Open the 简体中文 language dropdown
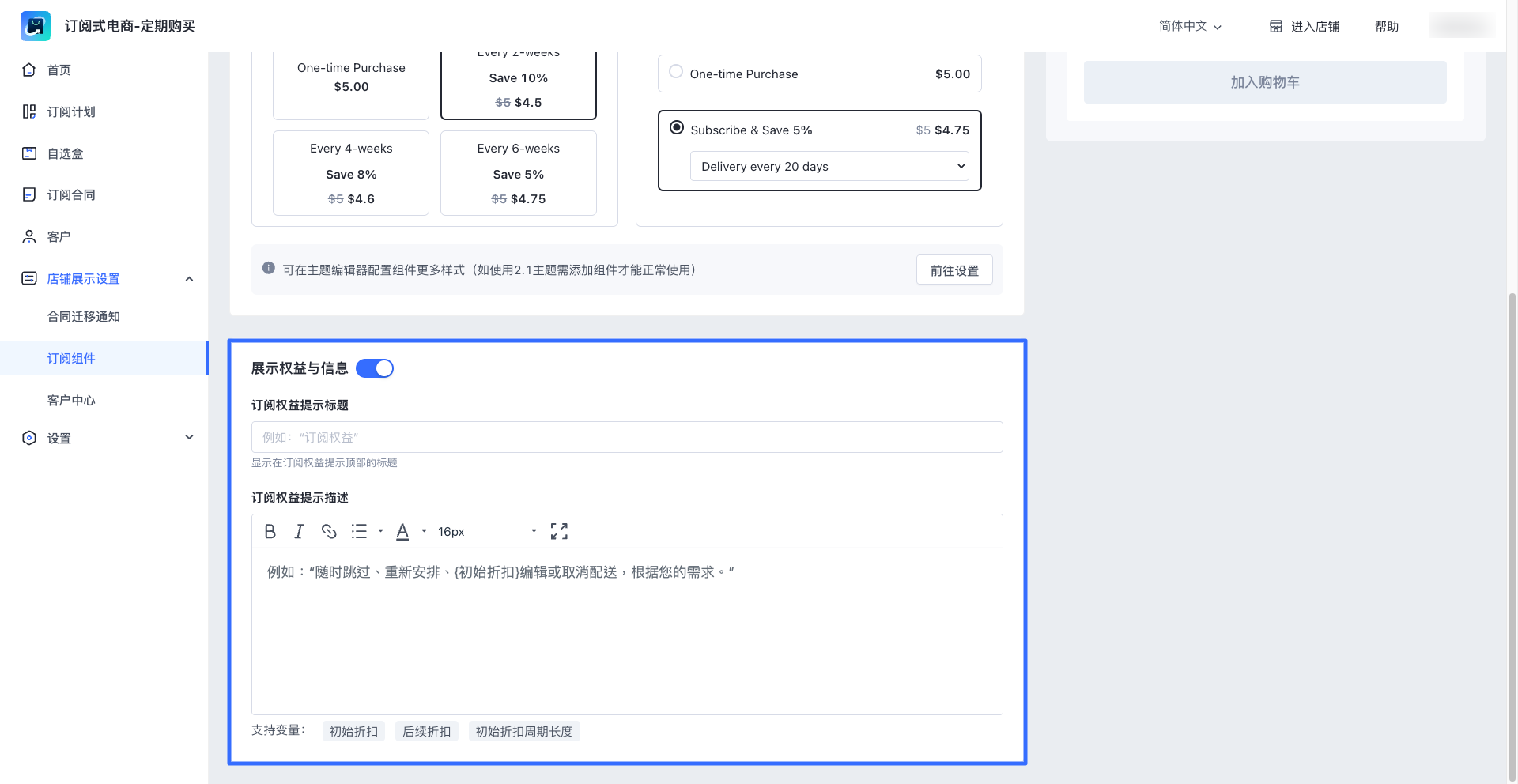Screen dimensions: 1518x784 (1190, 26)
